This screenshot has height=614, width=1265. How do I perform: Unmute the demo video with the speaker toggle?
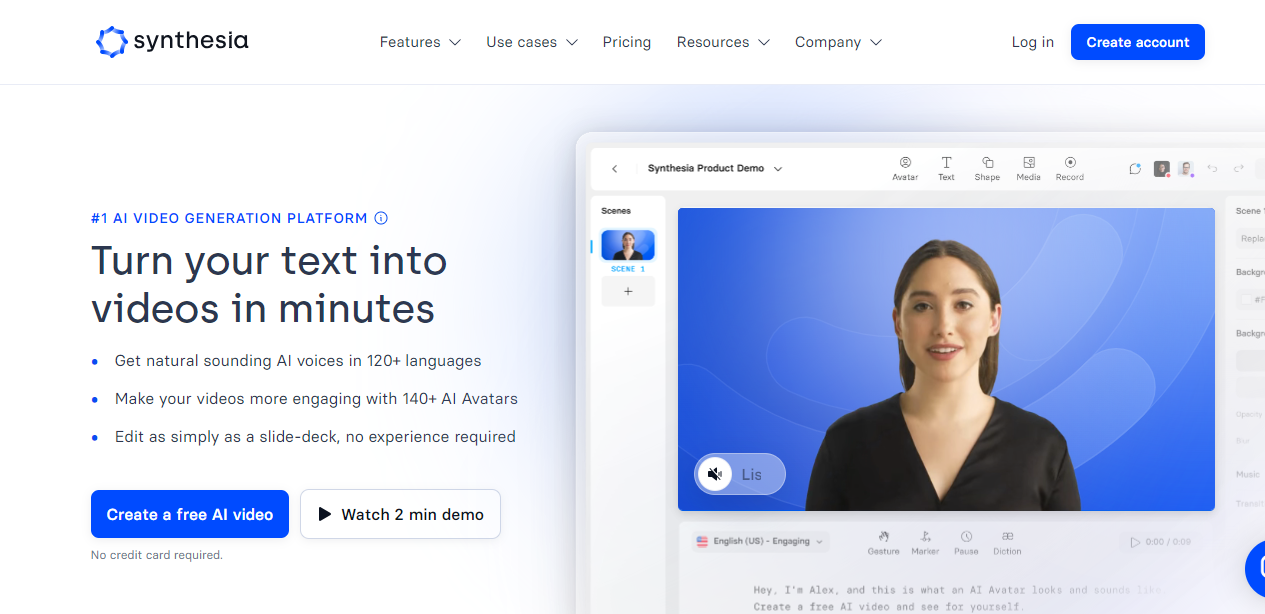click(x=715, y=474)
